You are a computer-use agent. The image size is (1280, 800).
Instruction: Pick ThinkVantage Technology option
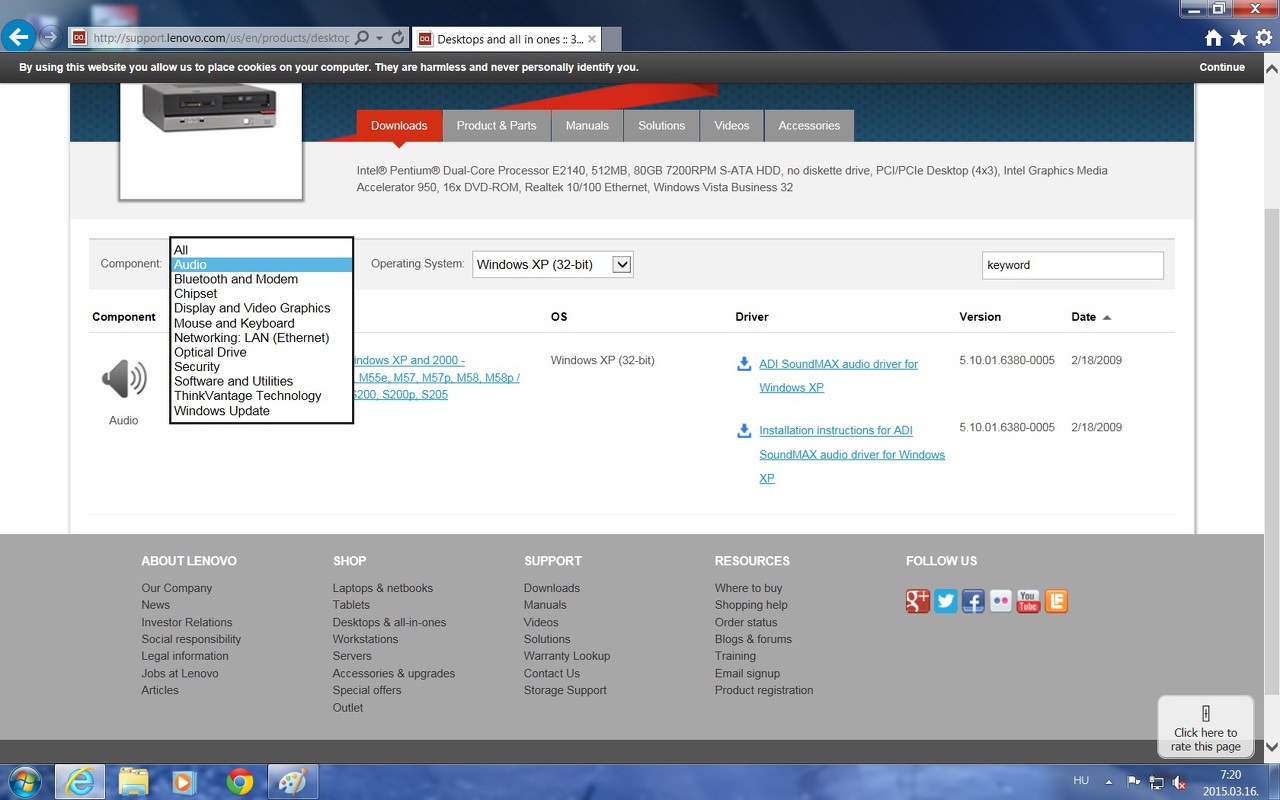click(262, 396)
